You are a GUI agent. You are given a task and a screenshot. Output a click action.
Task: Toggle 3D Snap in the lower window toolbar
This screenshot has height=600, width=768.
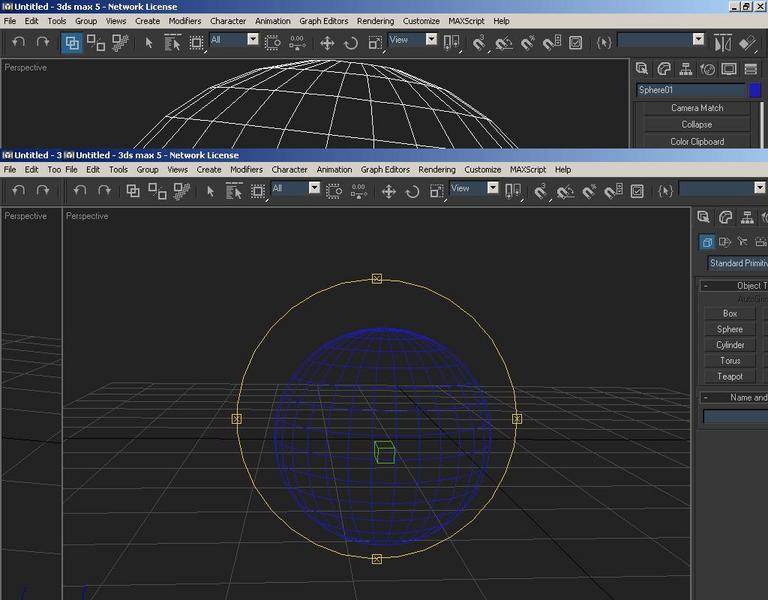pos(540,191)
